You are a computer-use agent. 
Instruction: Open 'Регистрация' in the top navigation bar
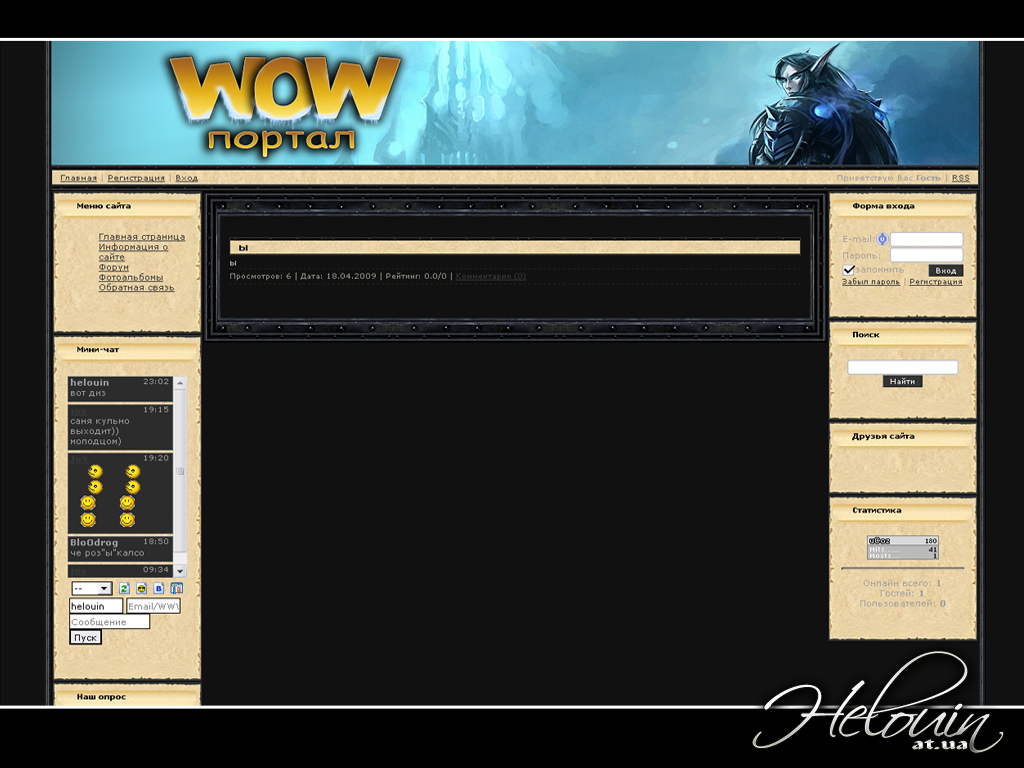click(x=136, y=178)
